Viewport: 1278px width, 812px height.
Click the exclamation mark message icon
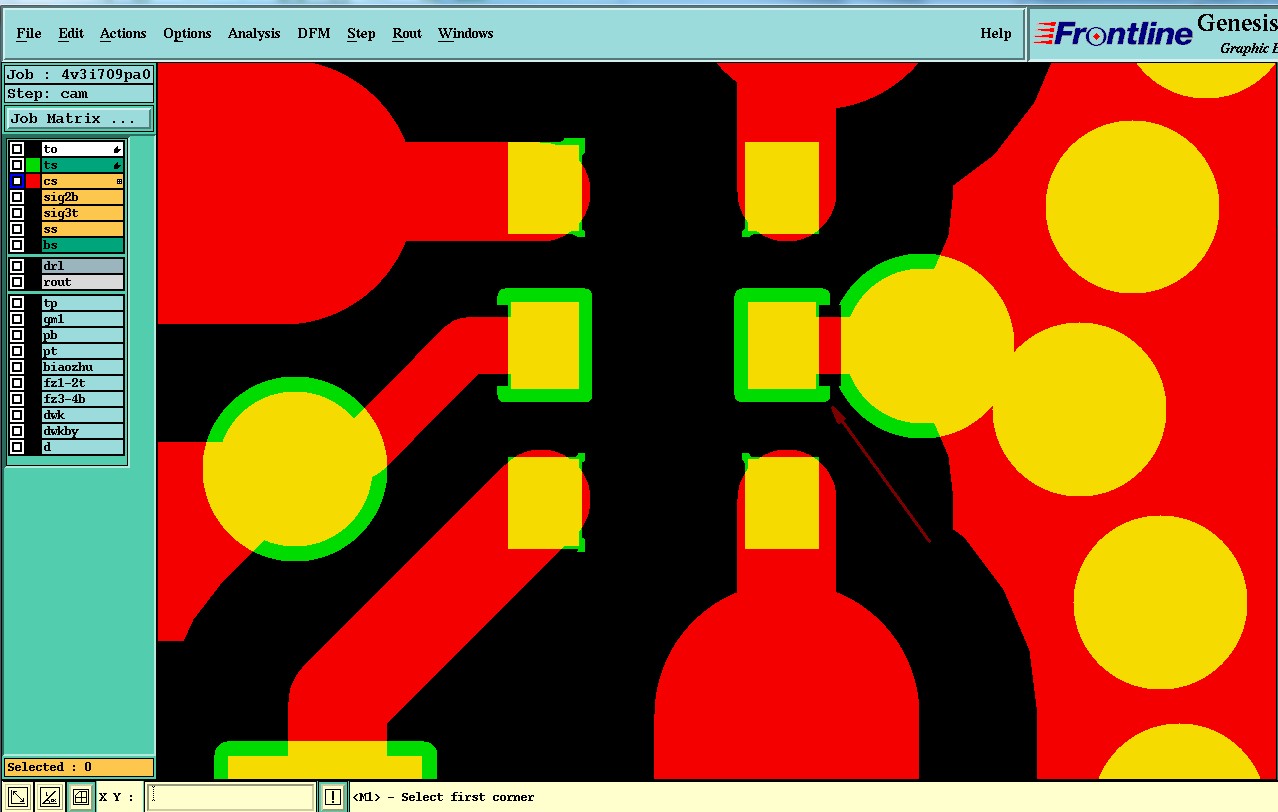click(x=333, y=797)
